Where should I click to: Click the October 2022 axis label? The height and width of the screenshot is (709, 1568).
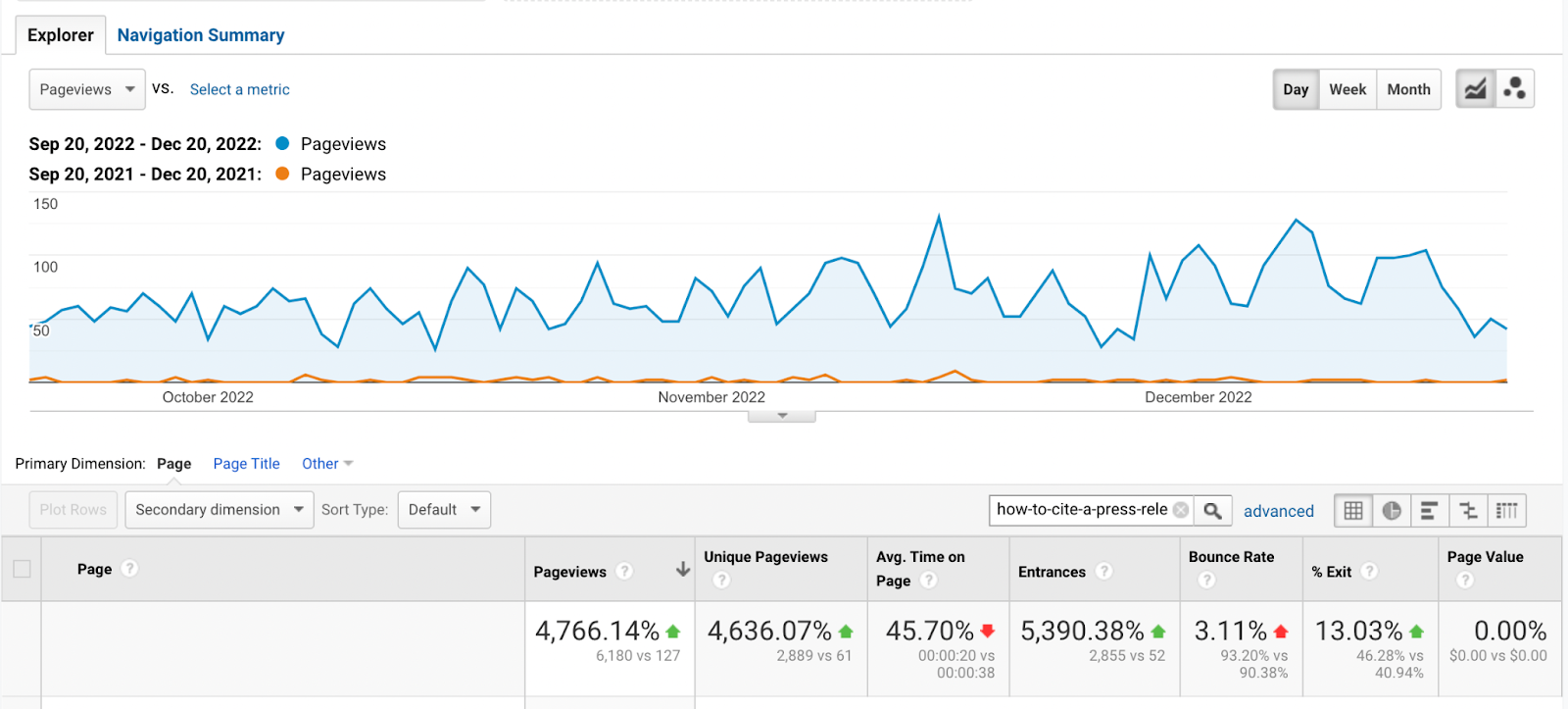208,397
